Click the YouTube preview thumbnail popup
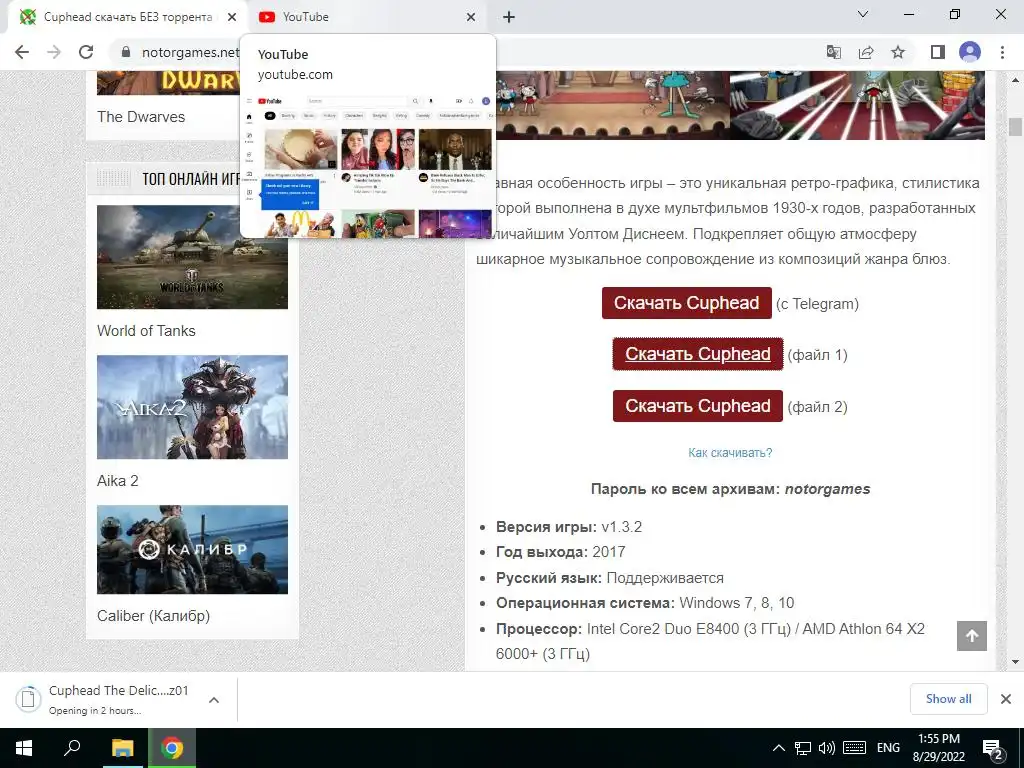The width and height of the screenshot is (1024, 768). pos(368,136)
